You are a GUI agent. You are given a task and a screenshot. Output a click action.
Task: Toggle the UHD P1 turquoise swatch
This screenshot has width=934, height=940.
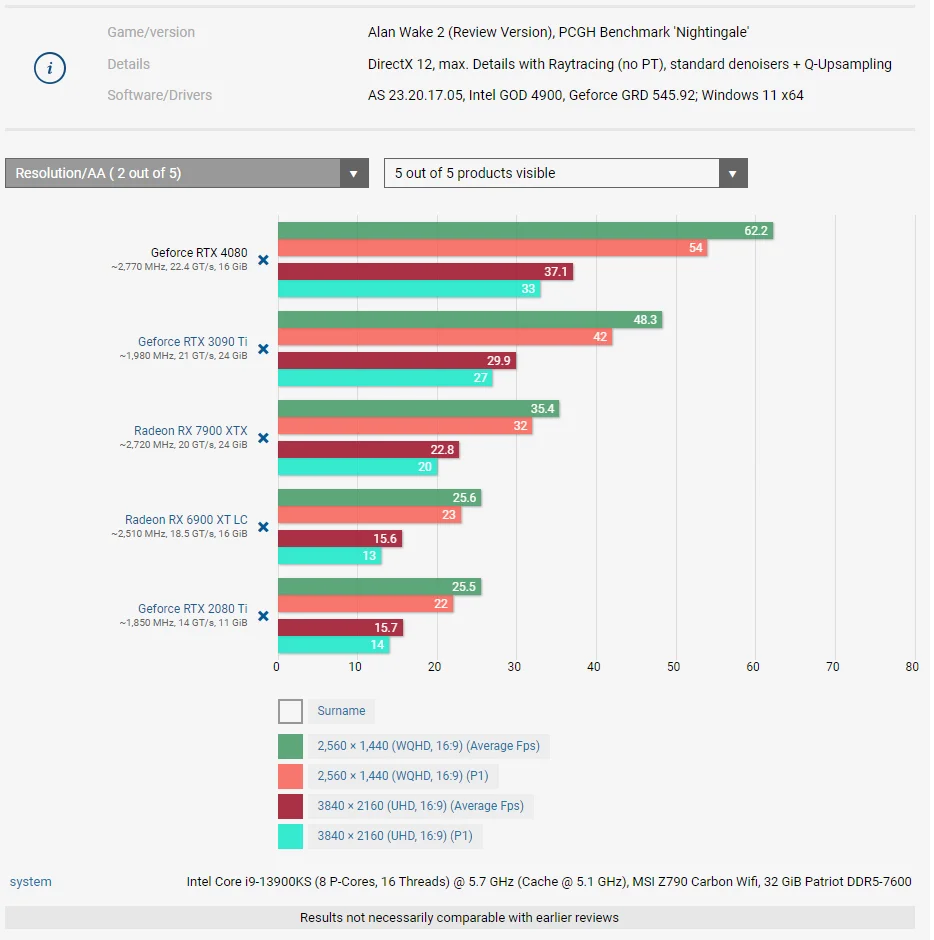click(x=290, y=836)
